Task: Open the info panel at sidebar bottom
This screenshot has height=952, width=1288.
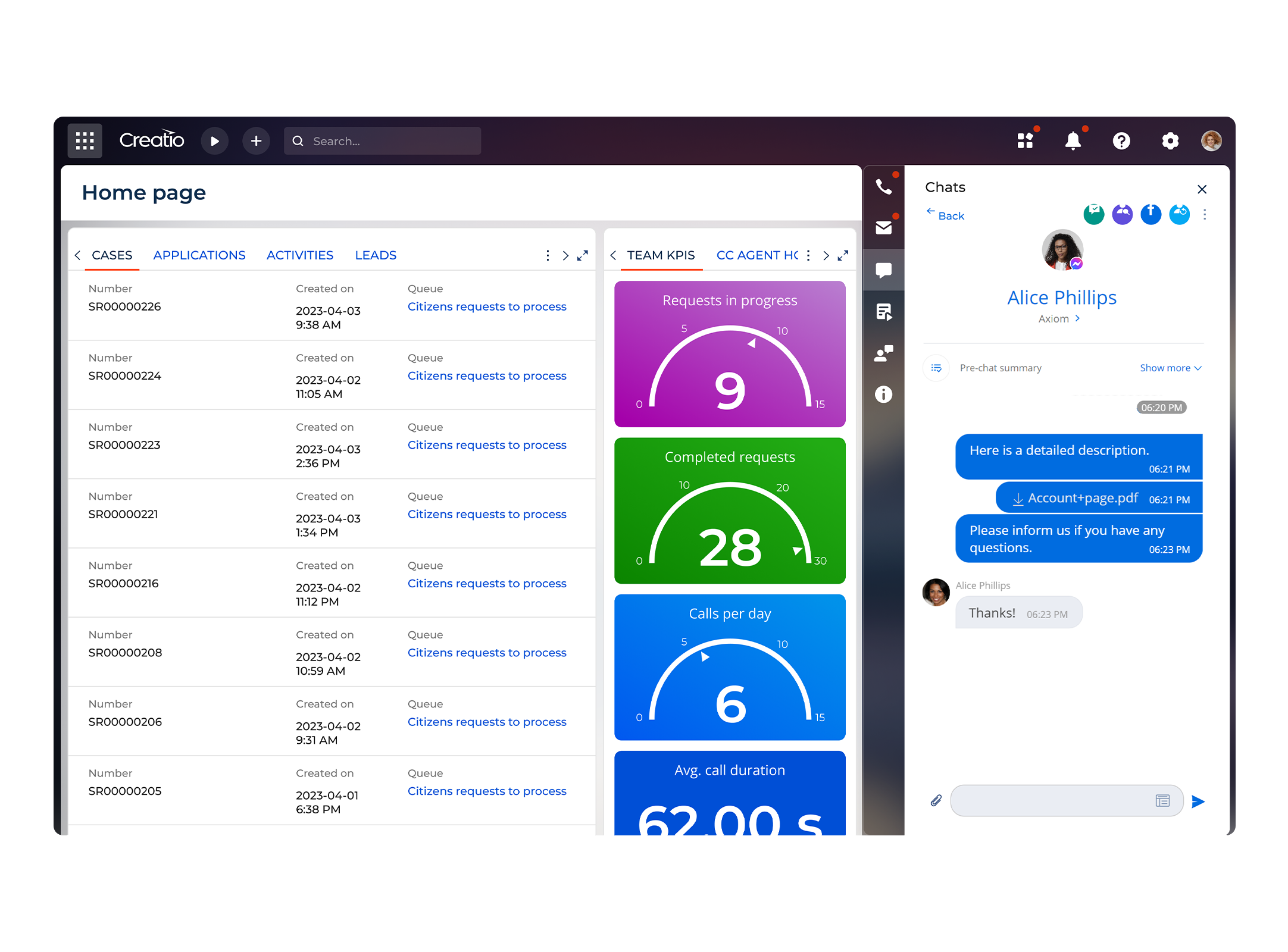Action: point(883,394)
